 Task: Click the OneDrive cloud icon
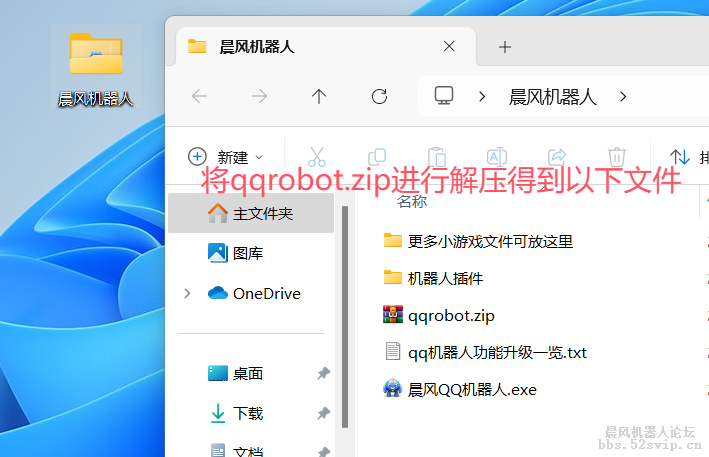coord(217,293)
